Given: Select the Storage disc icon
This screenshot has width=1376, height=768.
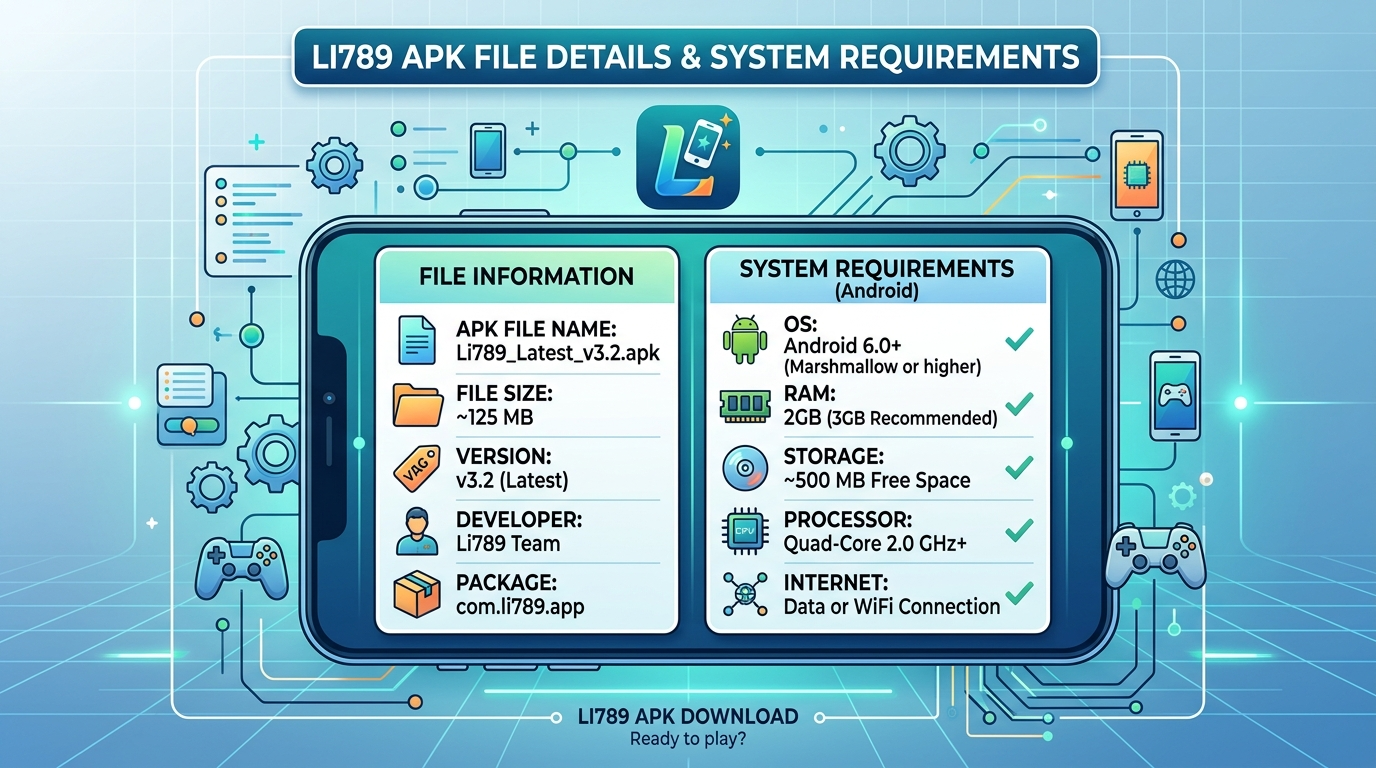Looking at the screenshot, I should click(x=744, y=468).
